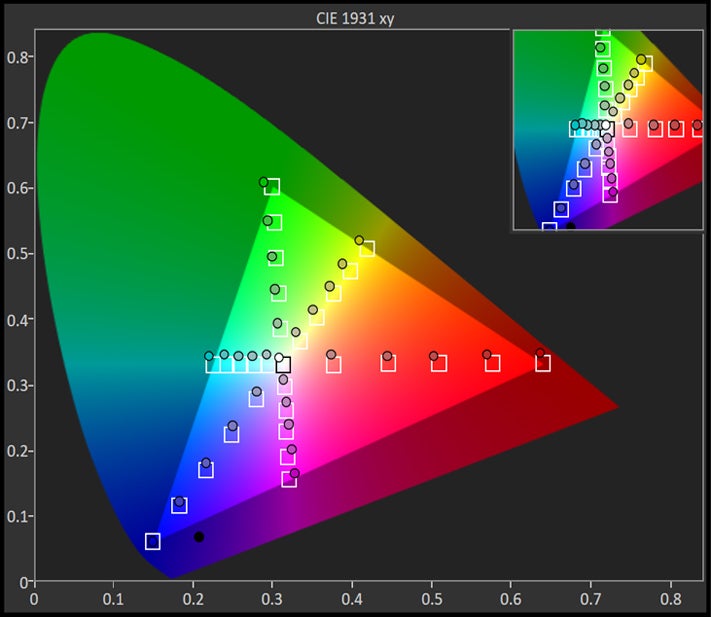711x617 pixels.
Task: Click the CIE 1931 xy chart title
Action: 354,15
